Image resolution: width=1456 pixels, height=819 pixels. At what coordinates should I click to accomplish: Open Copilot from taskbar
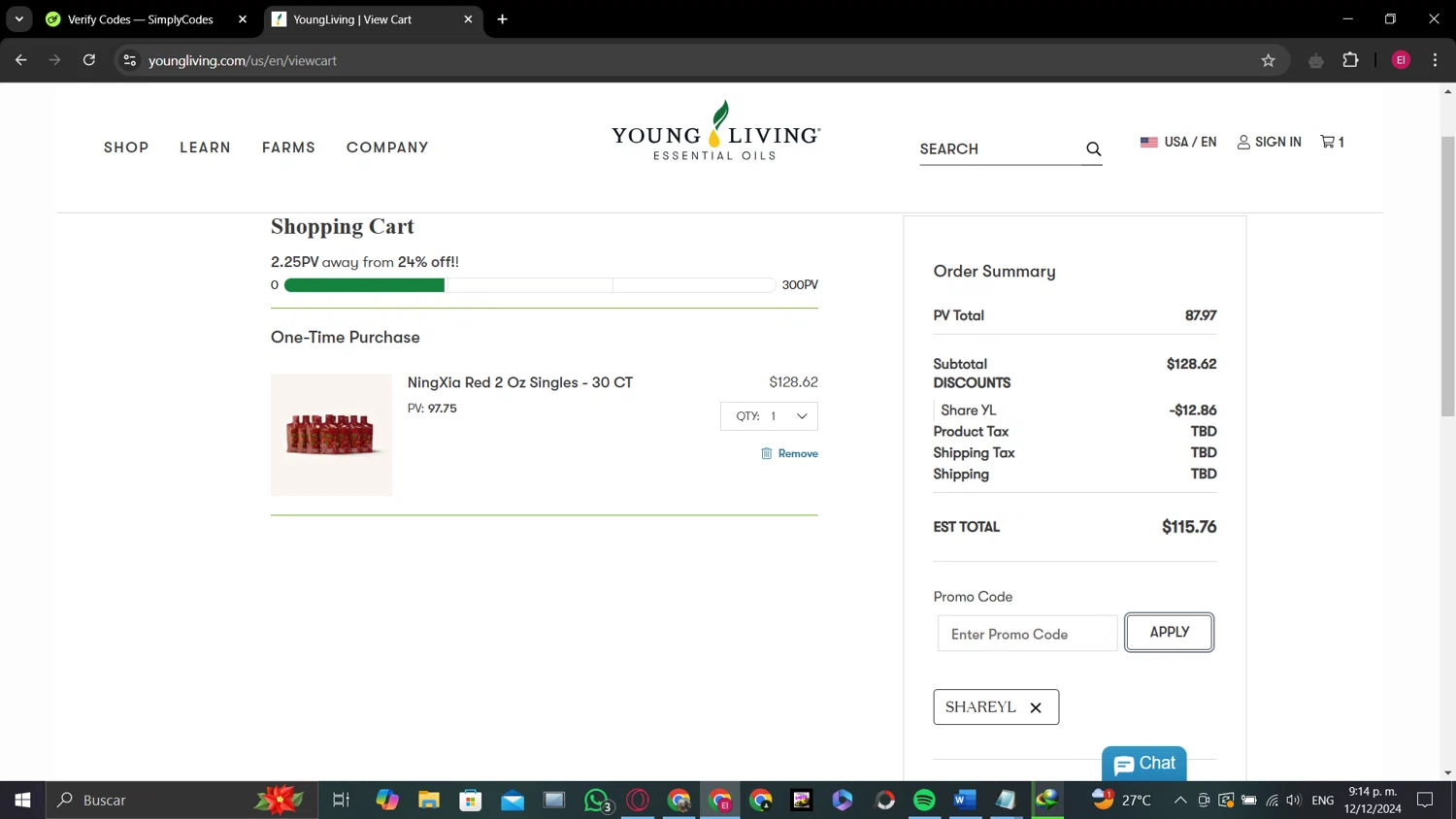coord(387,801)
